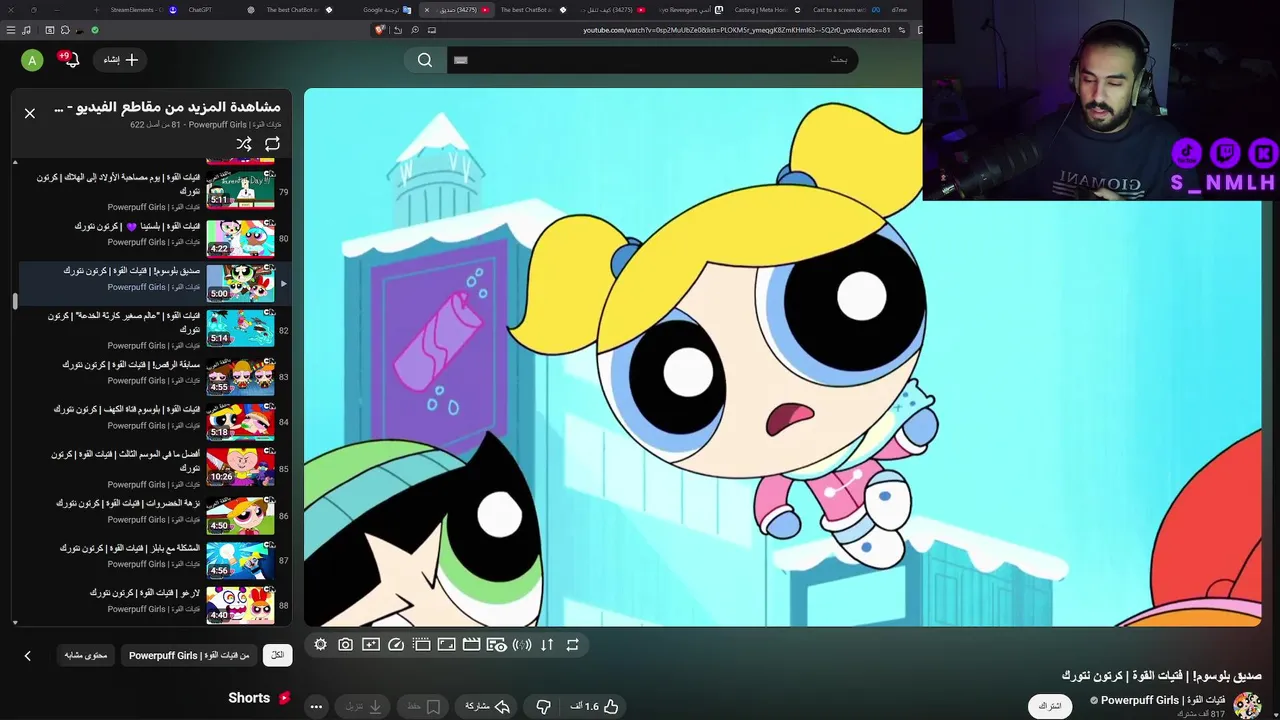Click the sparkle filter icon in enhancer toolbar
This screenshot has height=720, width=1280.
click(x=370, y=645)
